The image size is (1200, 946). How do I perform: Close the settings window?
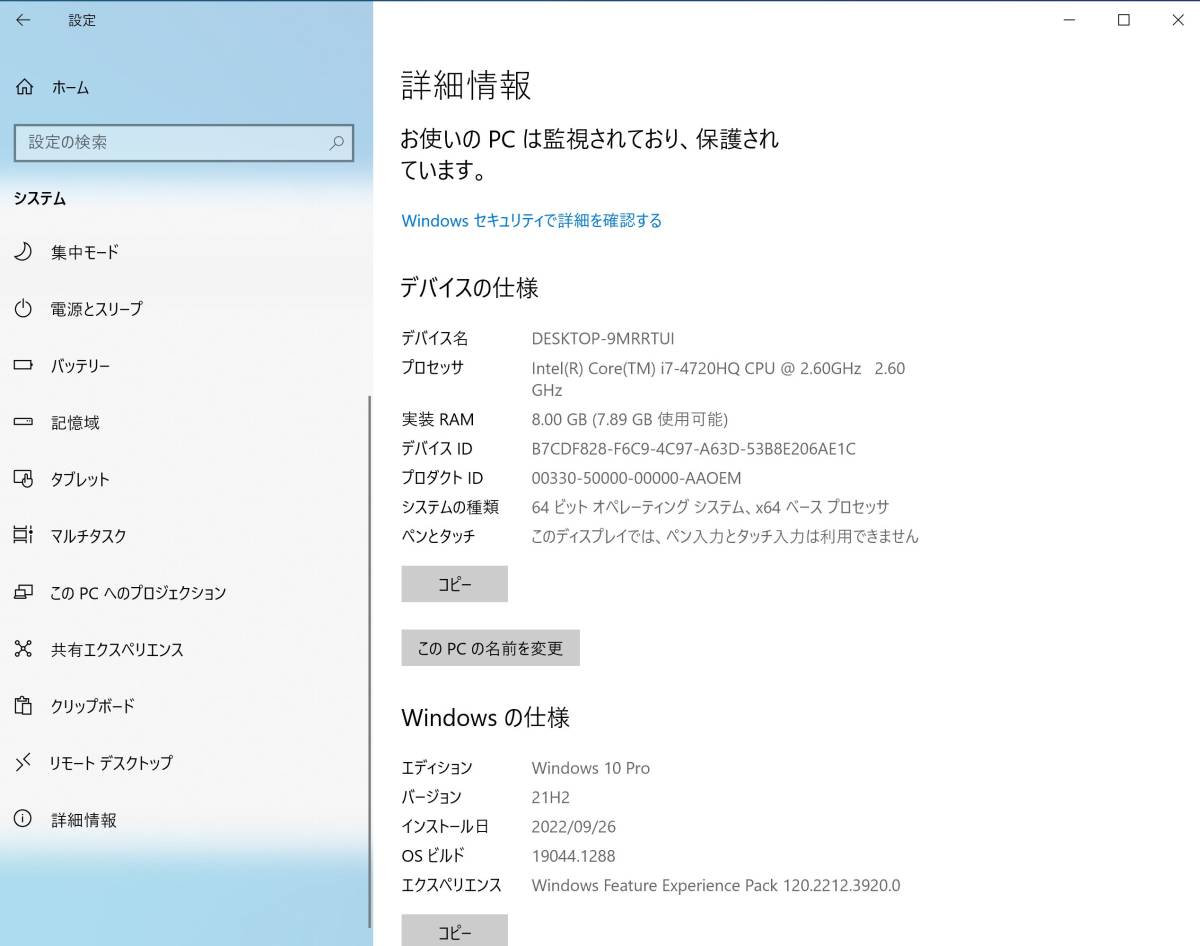1177,20
